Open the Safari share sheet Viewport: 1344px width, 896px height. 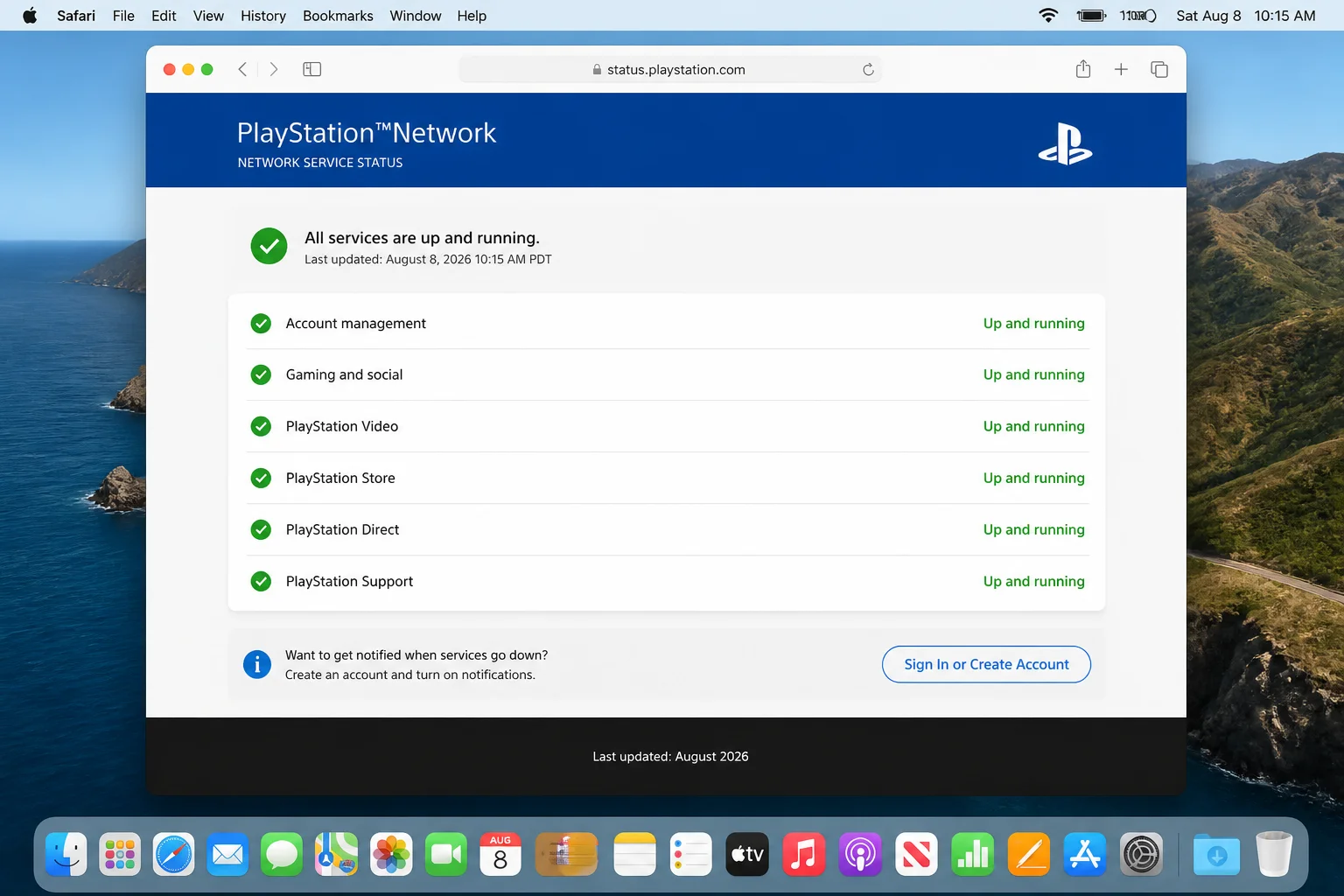click(1083, 69)
